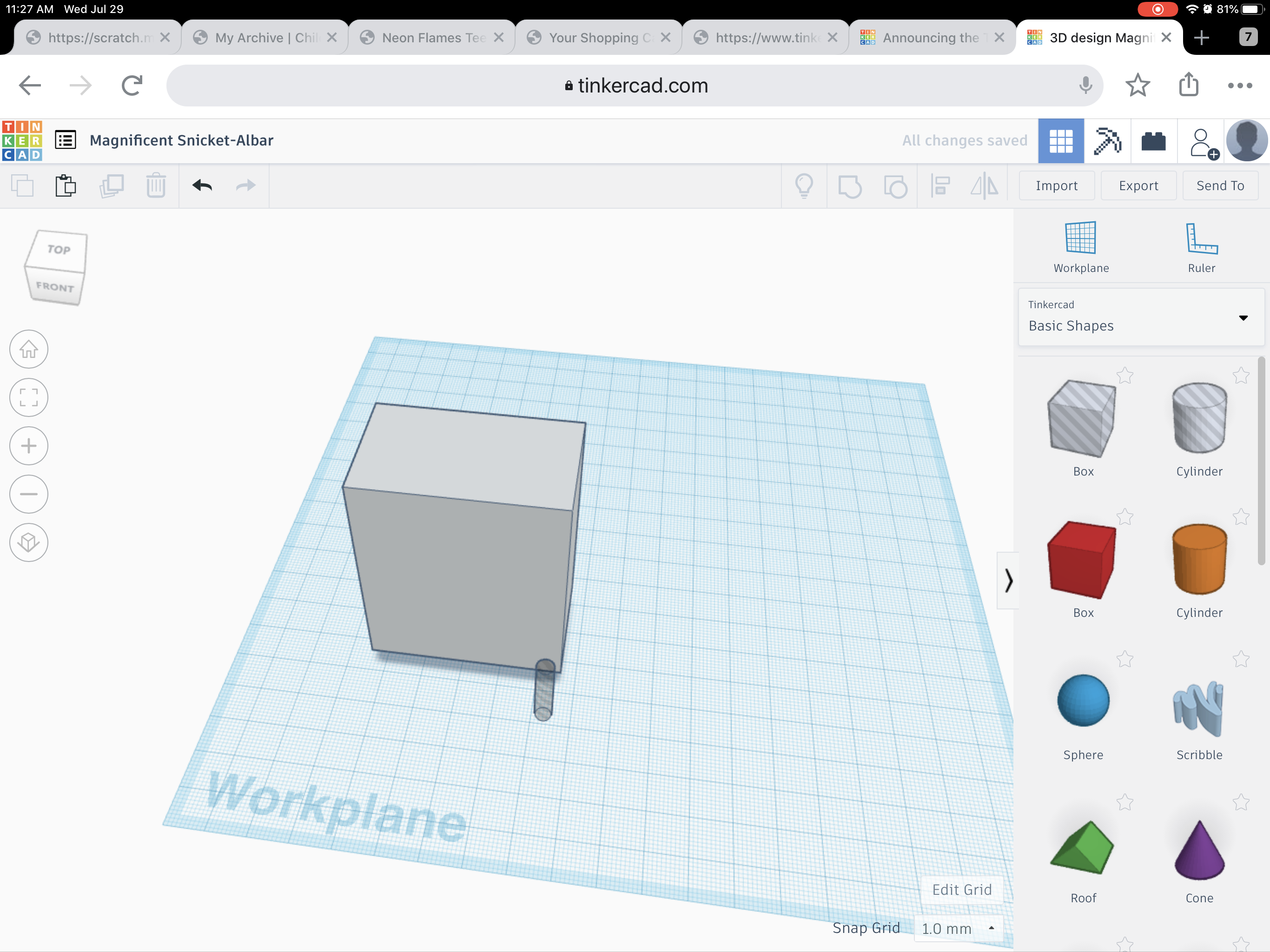Pick the green Roof shape

(x=1082, y=847)
